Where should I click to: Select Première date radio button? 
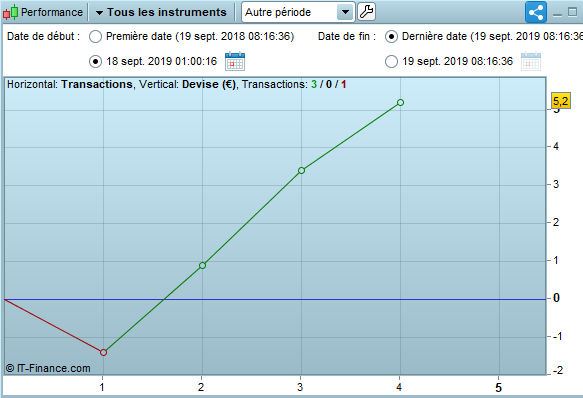click(x=96, y=36)
